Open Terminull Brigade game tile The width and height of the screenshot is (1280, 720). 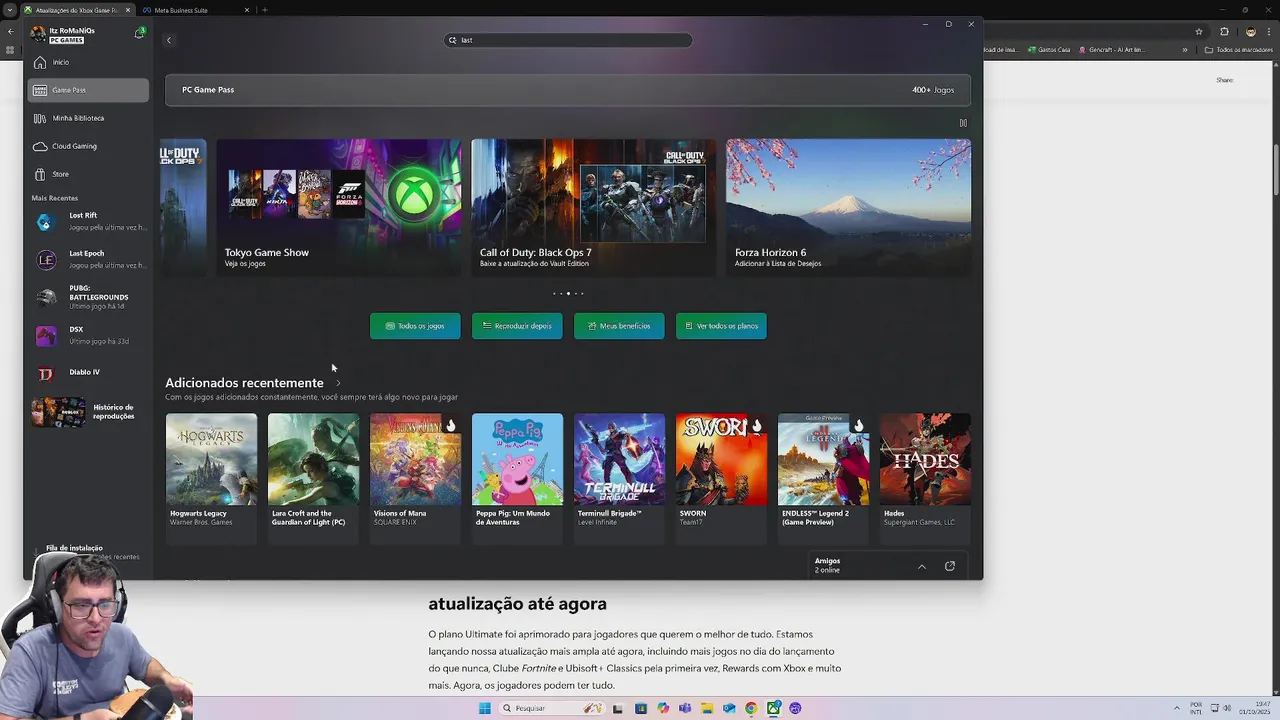click(619, 478)
